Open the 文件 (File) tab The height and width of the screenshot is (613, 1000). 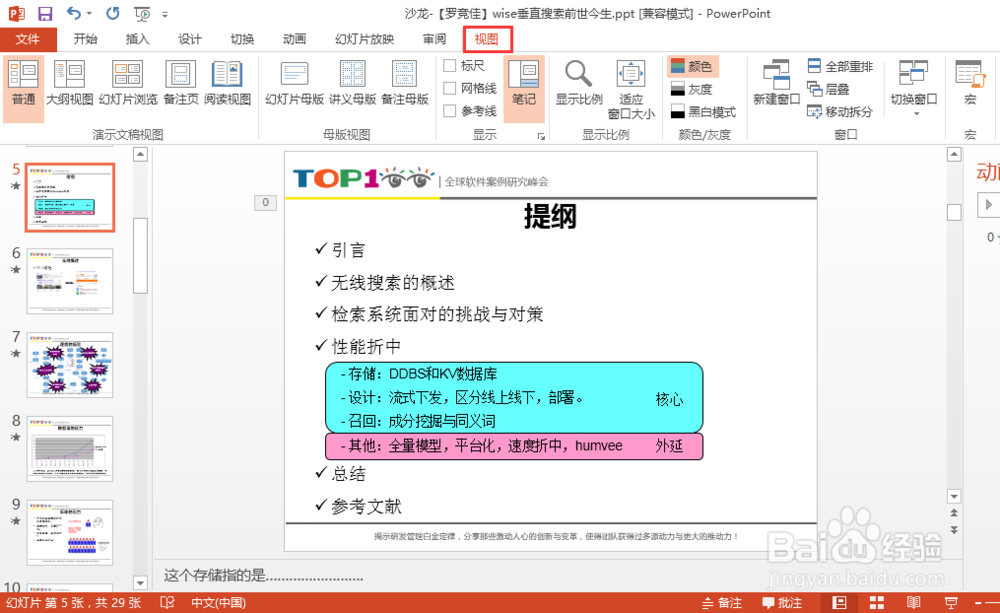click(29, 39)
